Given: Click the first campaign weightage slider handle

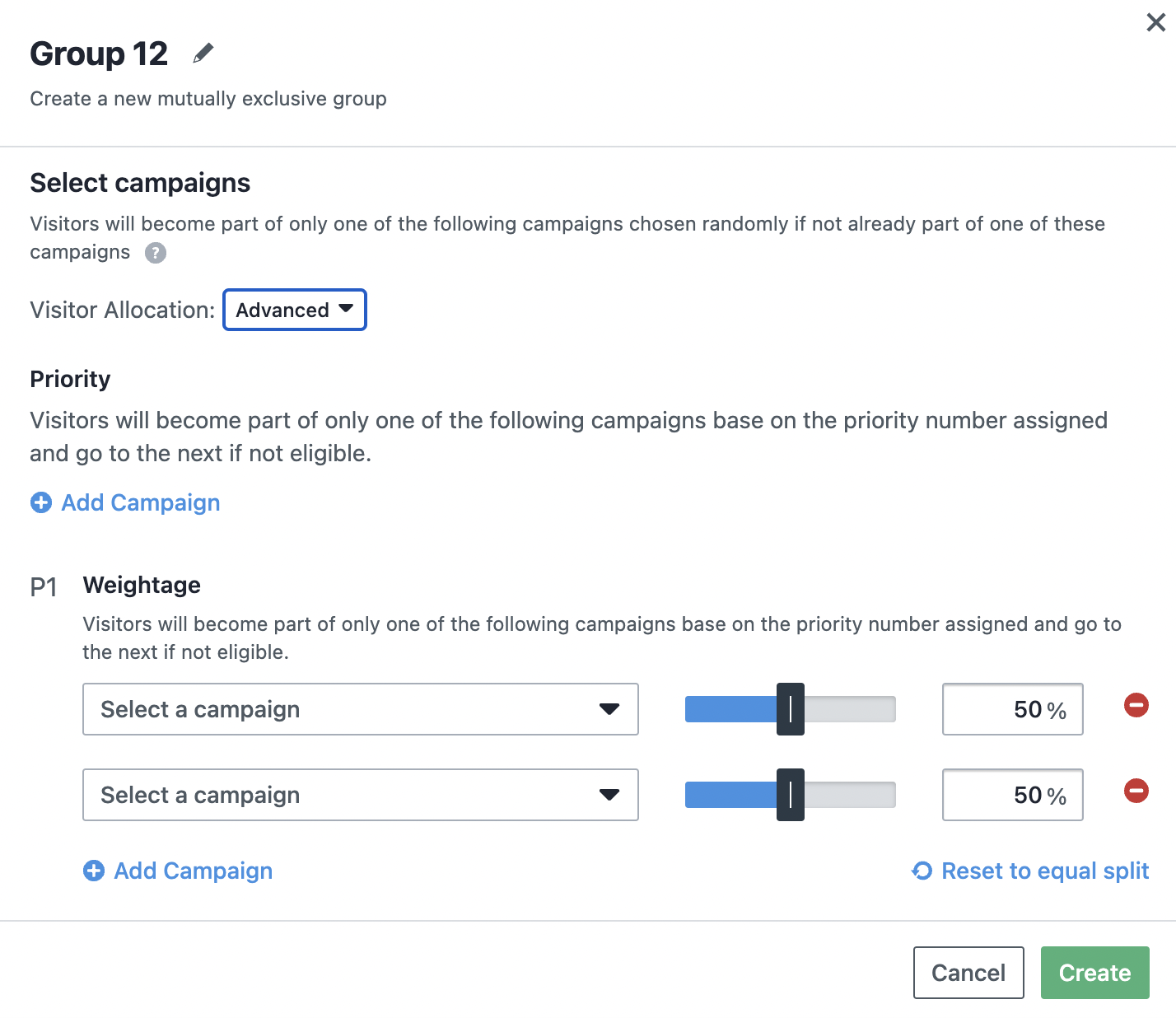Looking at the screenshot, I should click(x=791, y=709).
